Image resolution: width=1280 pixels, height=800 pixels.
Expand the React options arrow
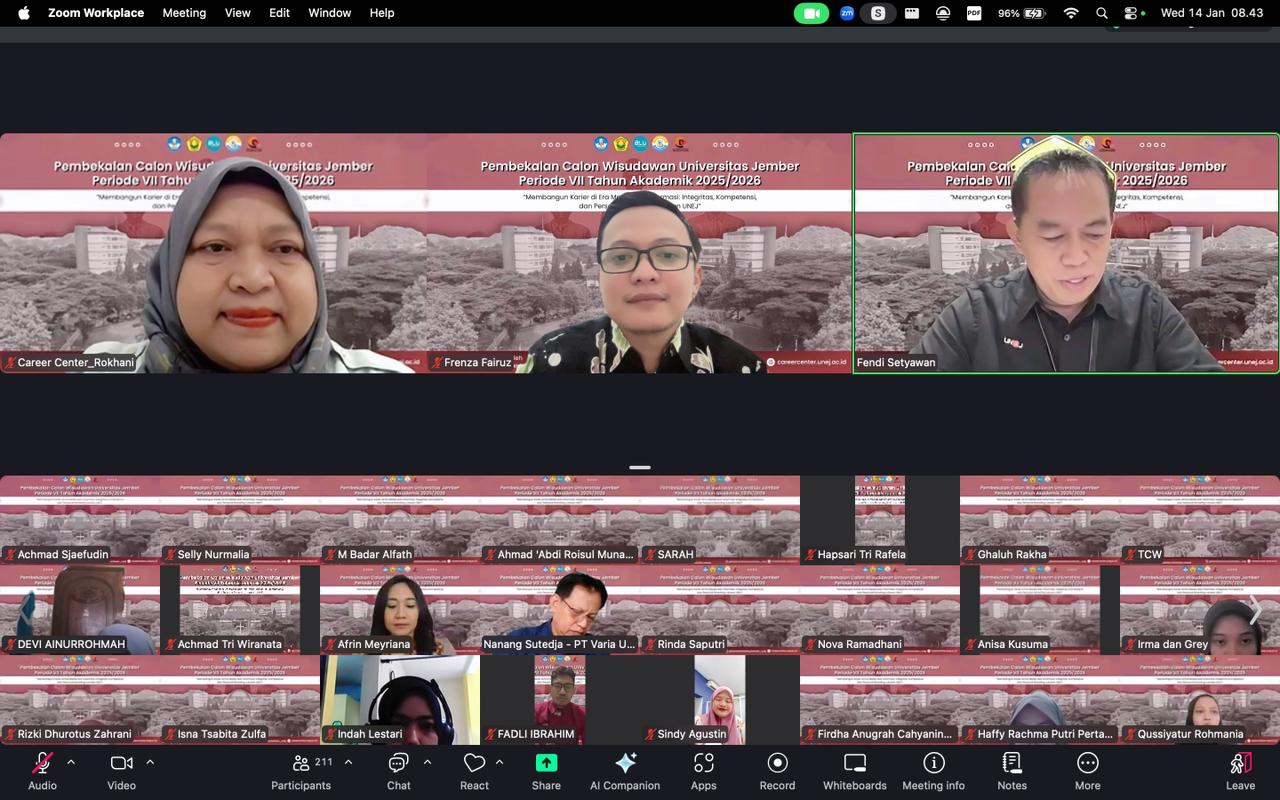499,762
